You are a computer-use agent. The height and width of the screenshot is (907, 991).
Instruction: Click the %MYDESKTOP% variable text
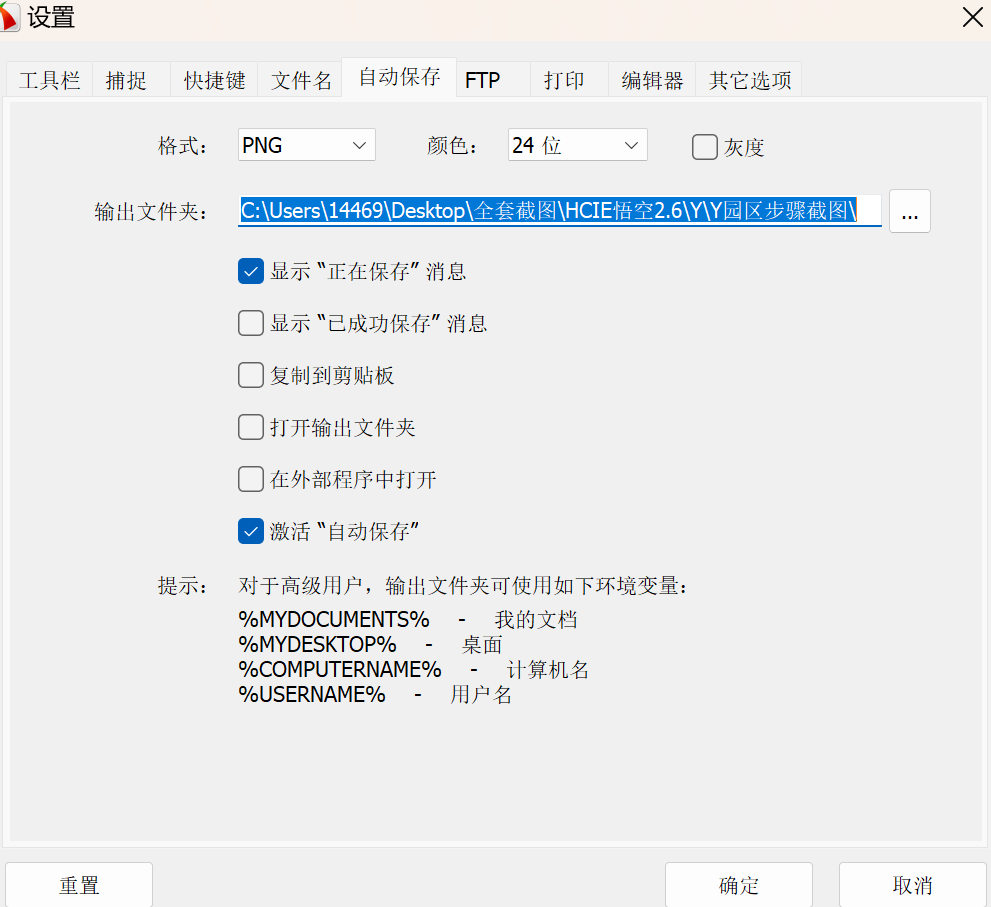click(317, 644)
